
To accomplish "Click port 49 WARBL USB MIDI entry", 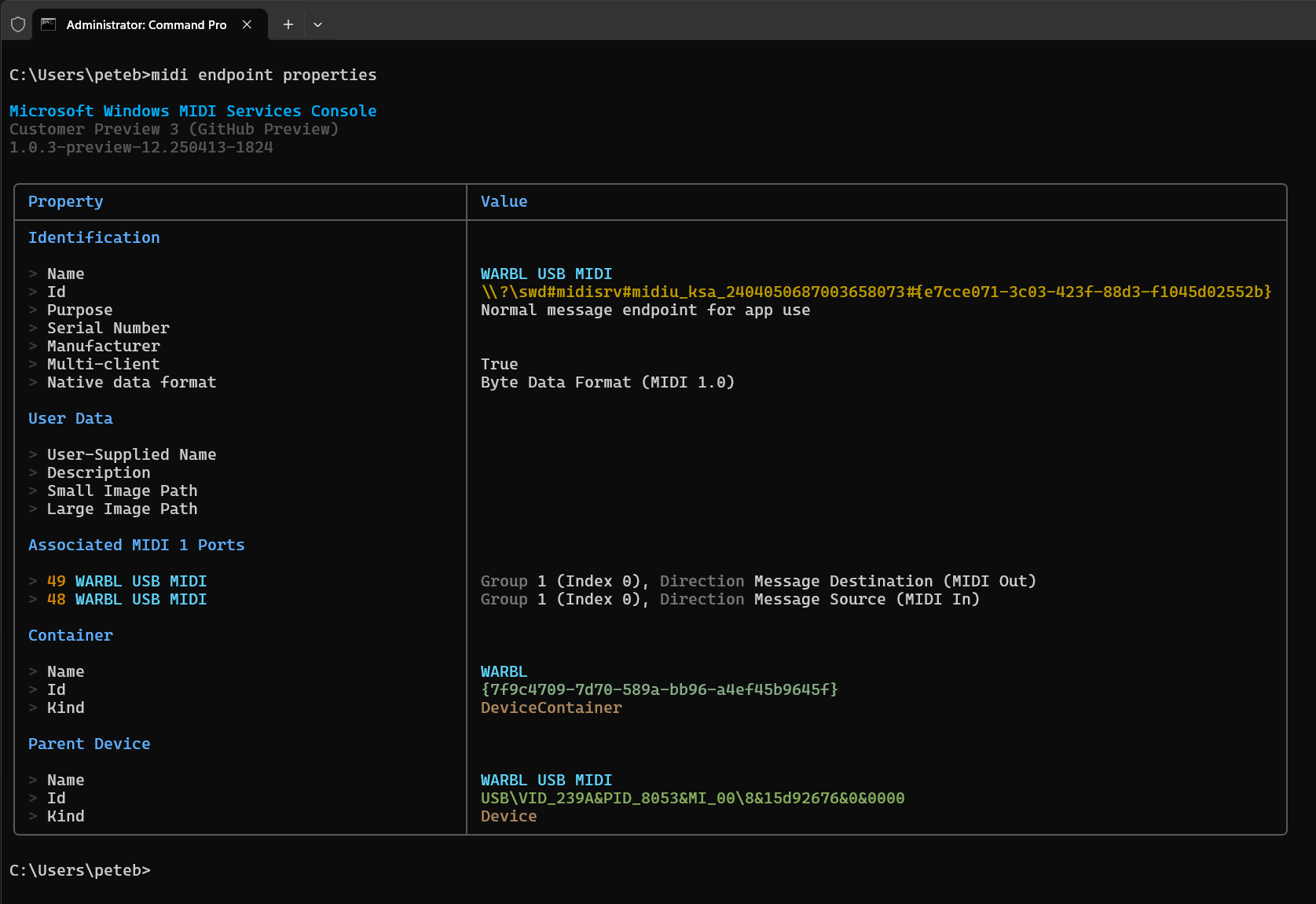I will [x=126, y=581].
